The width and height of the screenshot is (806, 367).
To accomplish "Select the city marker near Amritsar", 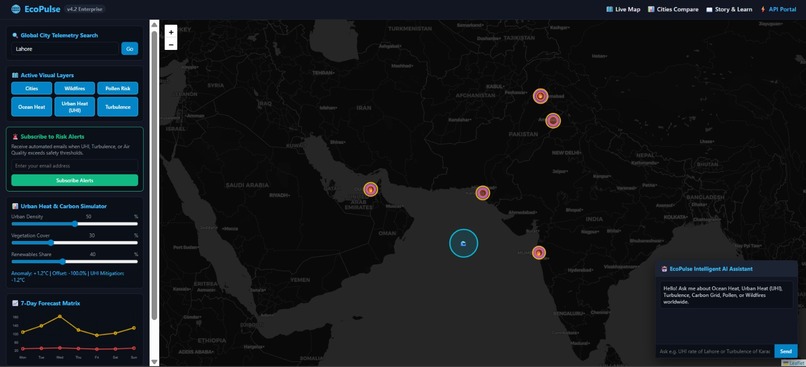I will 553,121.
